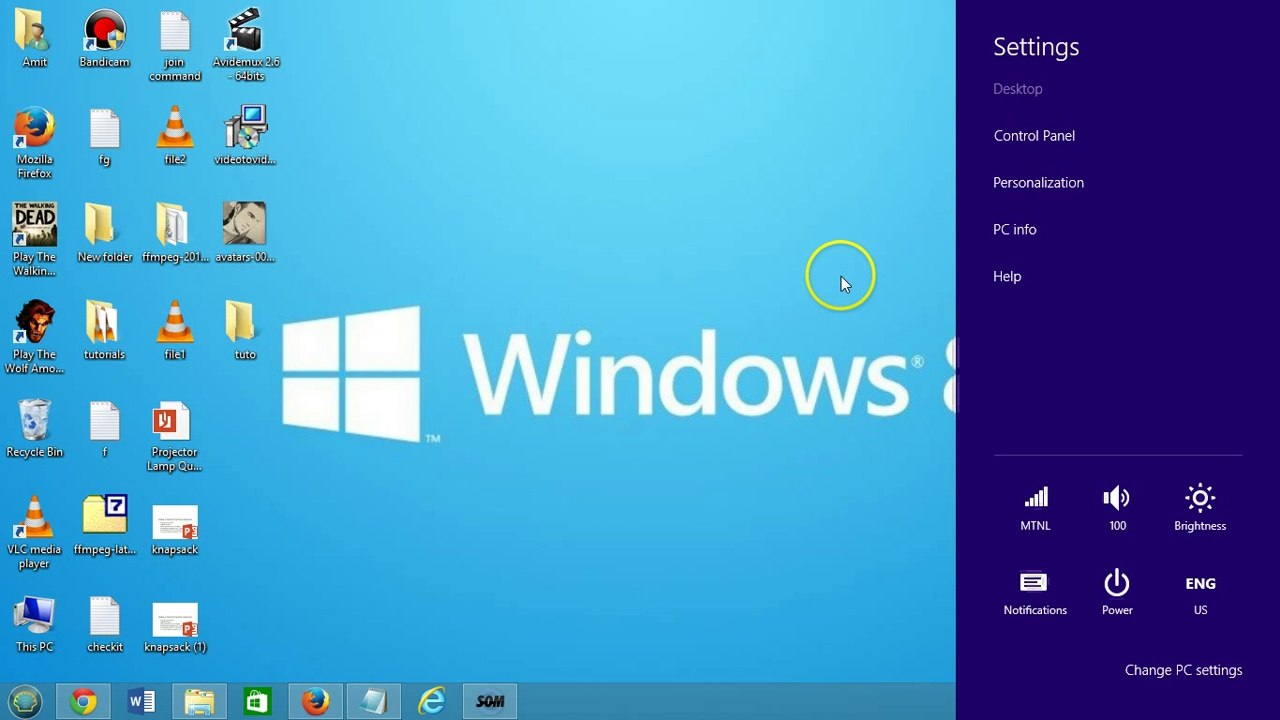Open Internet Explorer from the taskbar
This screenshot has width=1280, height=720.
click(x=432, y=702)
